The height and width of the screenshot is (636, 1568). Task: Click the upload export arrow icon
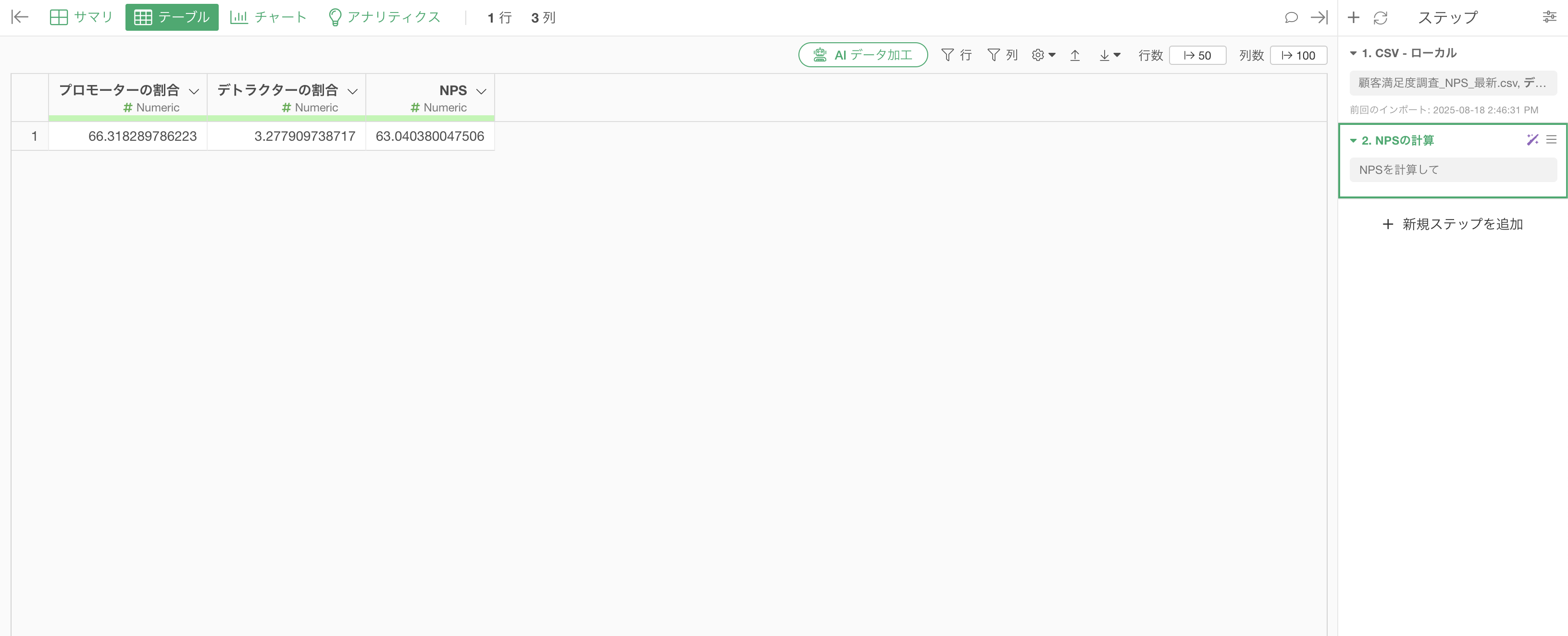(x=1075, y=55)
